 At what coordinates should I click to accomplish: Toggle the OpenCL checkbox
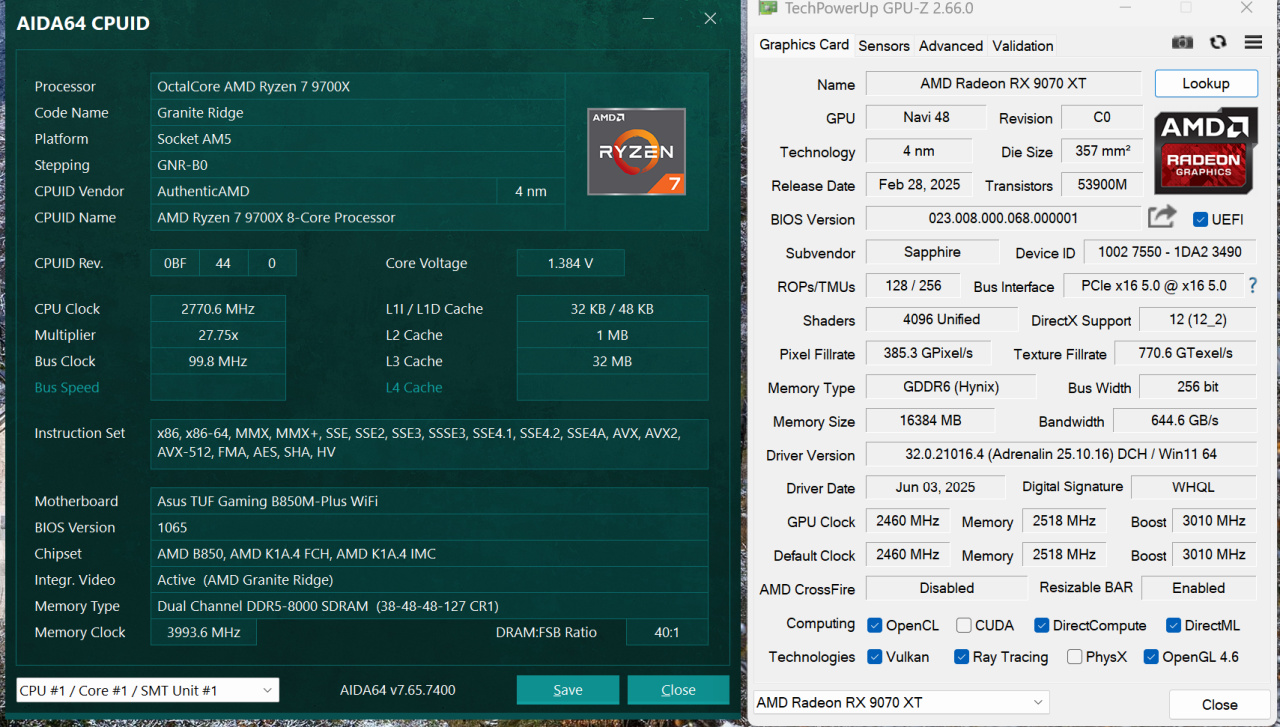875,625
